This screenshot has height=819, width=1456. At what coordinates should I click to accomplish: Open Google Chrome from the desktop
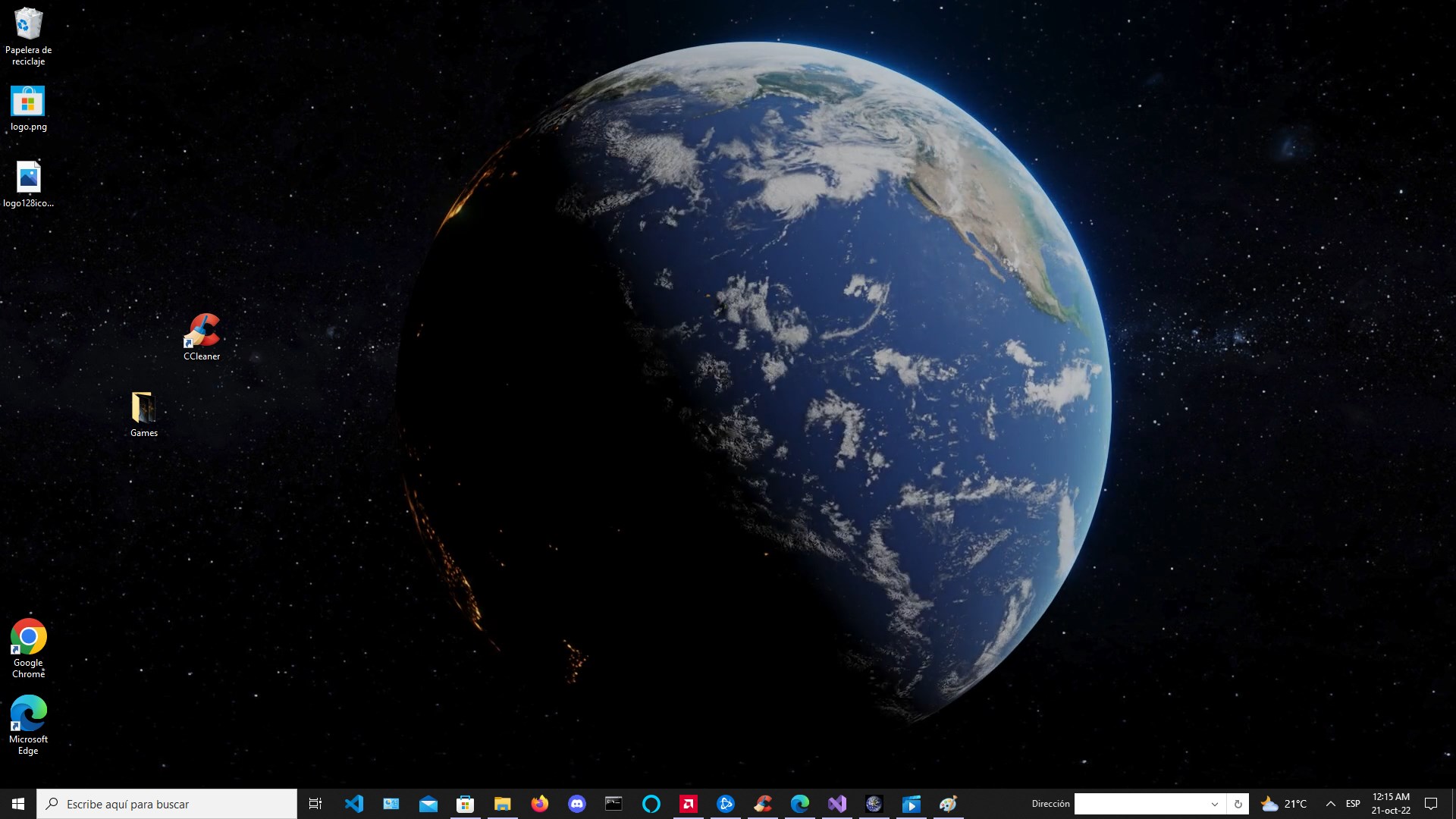28,637
